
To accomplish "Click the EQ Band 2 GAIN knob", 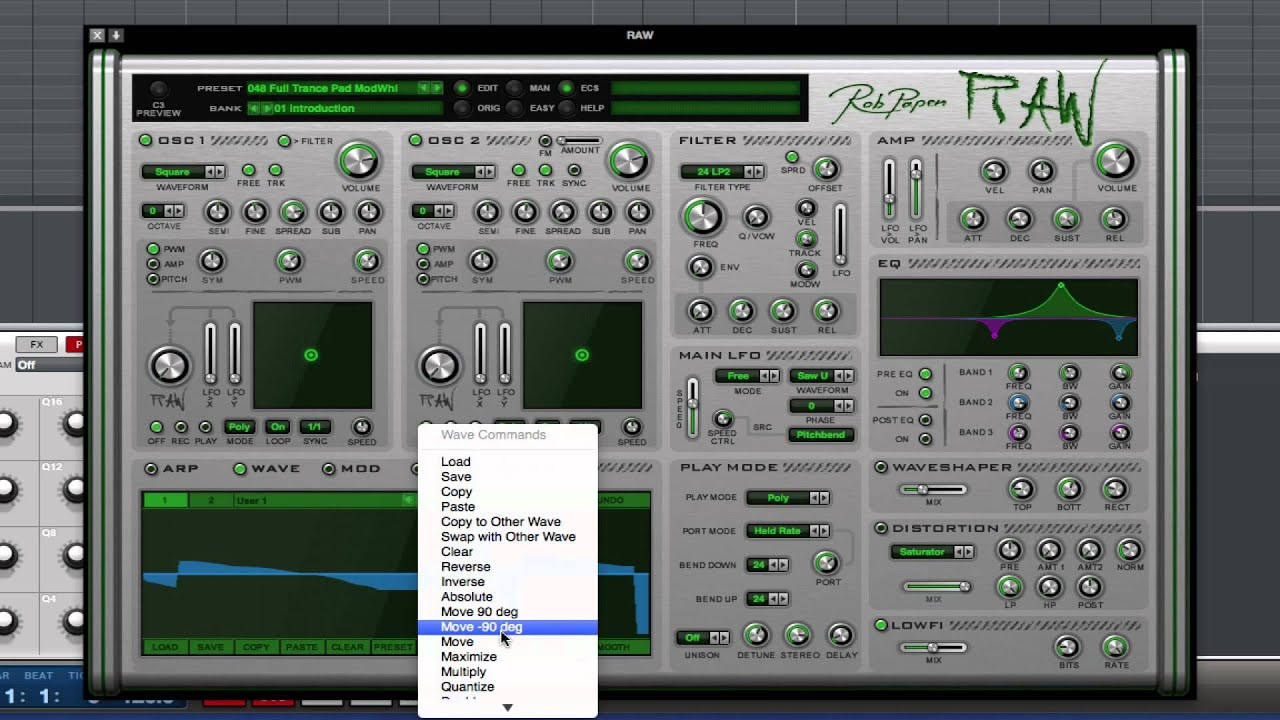I will click(1120, 403).
